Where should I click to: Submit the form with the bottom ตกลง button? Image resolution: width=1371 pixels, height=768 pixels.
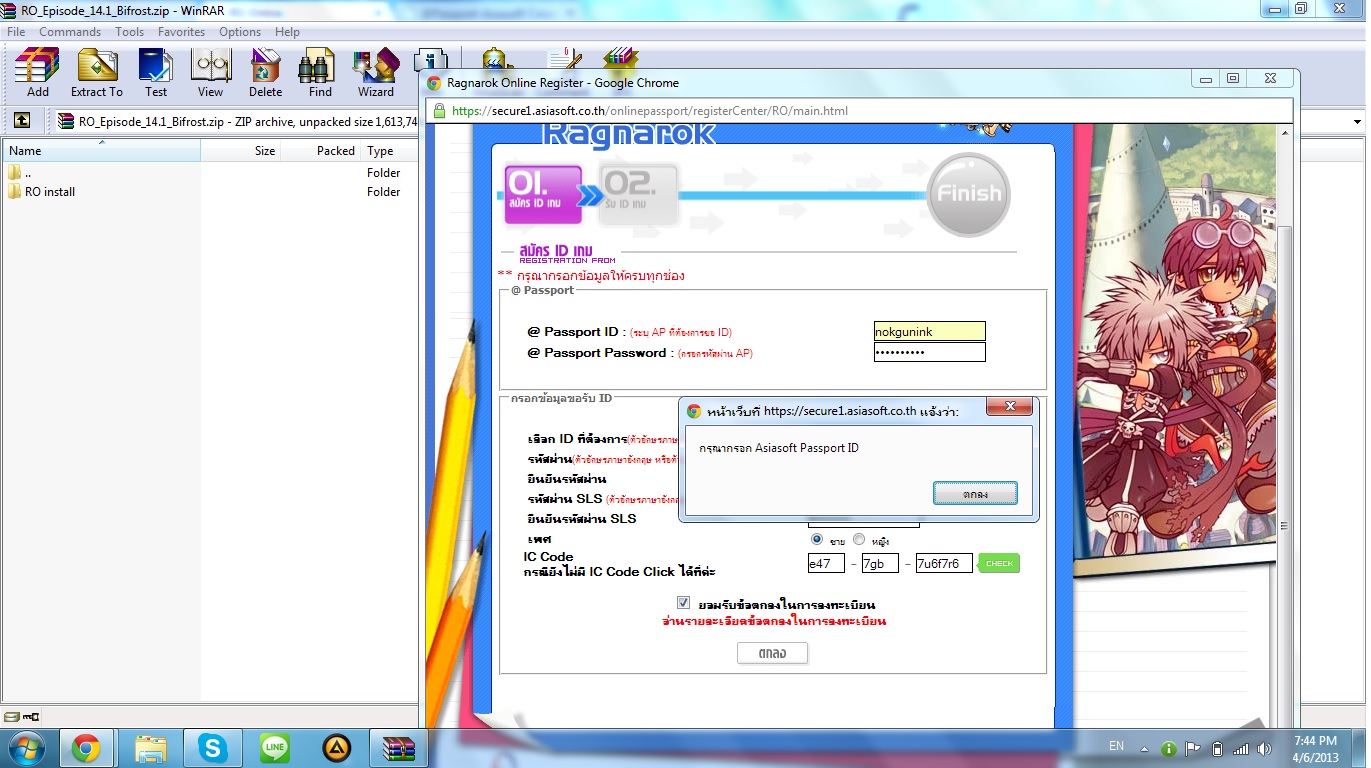coord(772,653)
